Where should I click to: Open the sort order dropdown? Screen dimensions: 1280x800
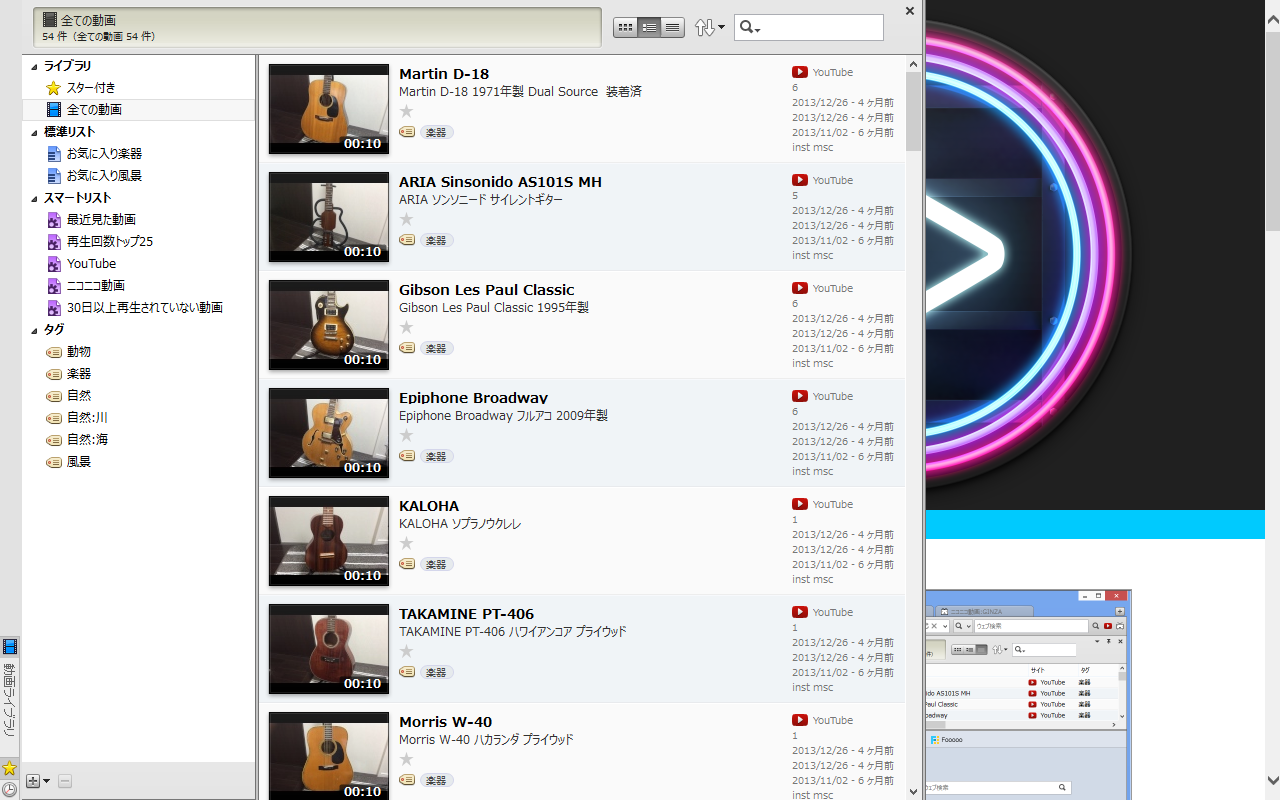coord(710,28)
